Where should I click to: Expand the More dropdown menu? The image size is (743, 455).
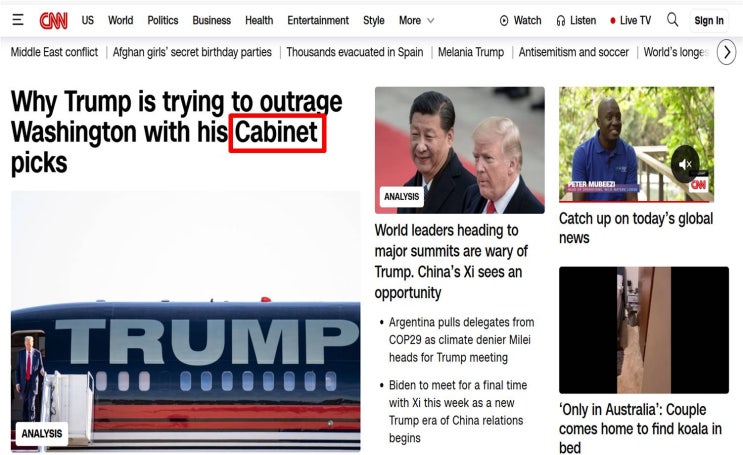(x=417, y=20)
